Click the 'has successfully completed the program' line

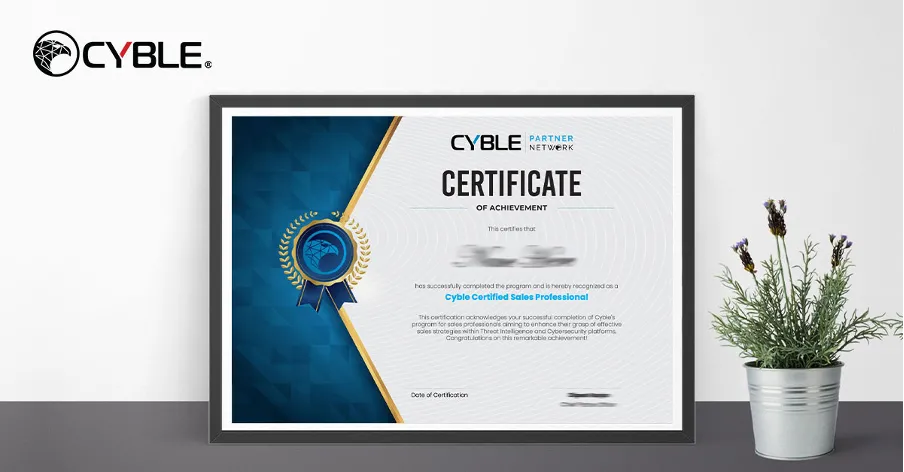pyautogui.click(x=516, y=286)
